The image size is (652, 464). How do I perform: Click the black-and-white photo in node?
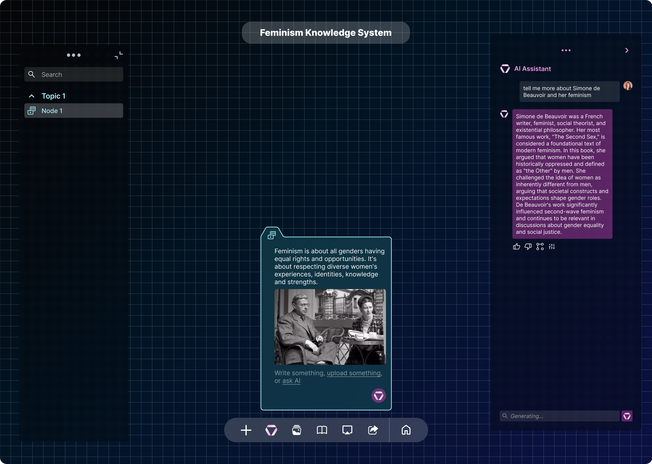pyautogui.click(x=330, y=327)
